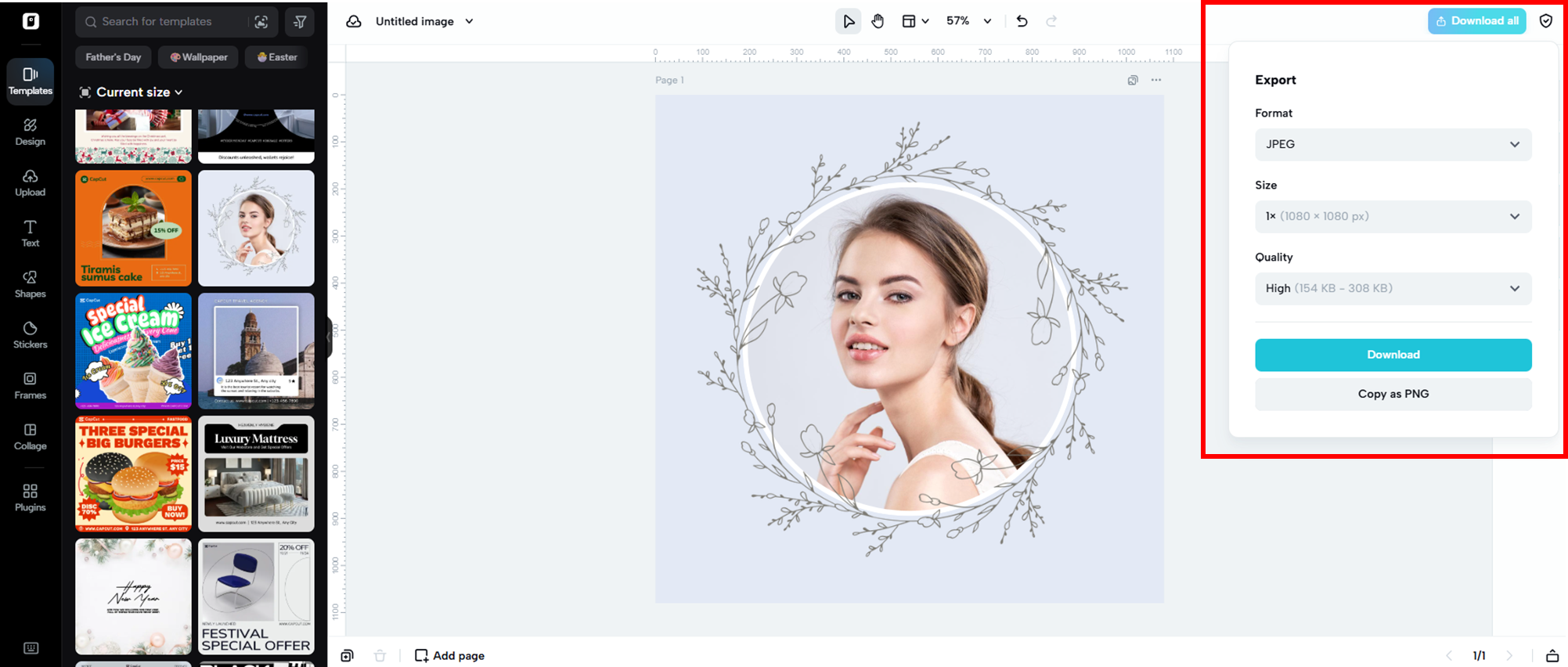Select the Wallpaper category chip
1568x667 pixels.
(x=199, y=57)
